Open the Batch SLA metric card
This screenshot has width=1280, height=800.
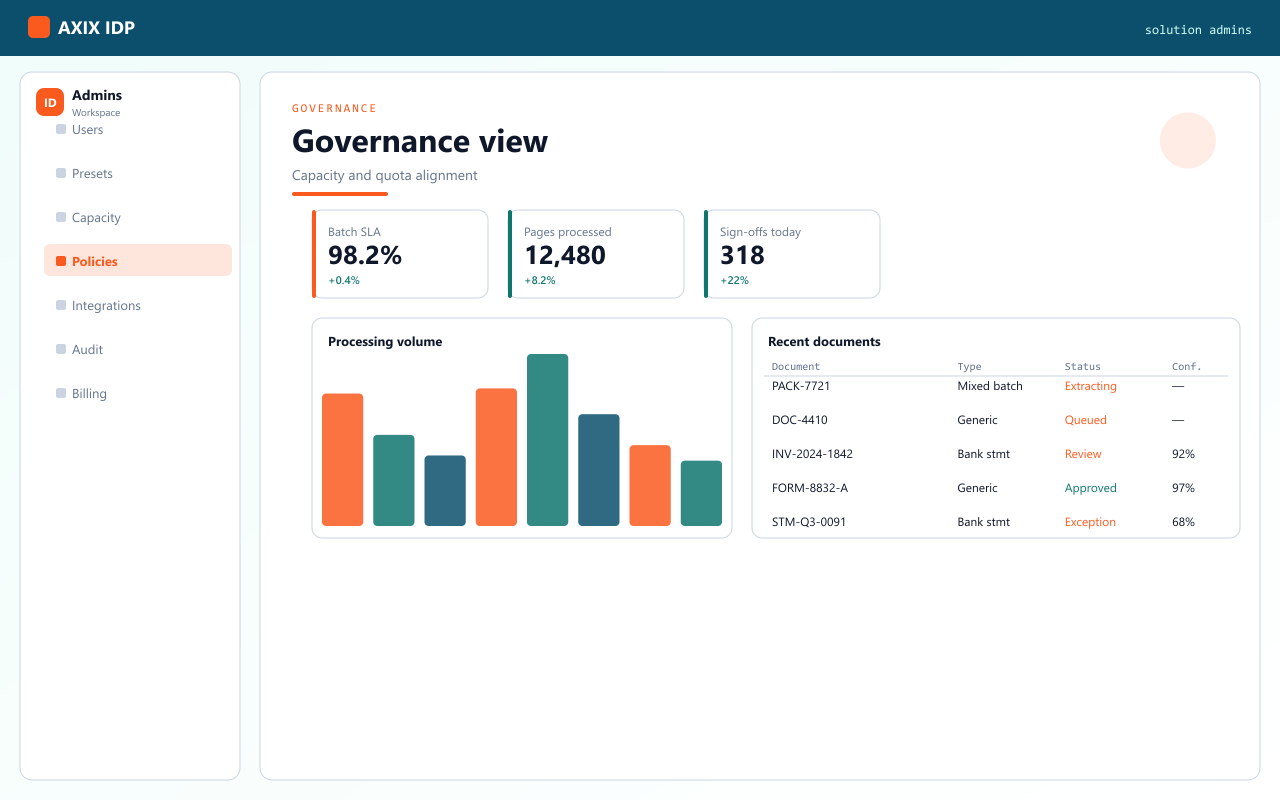(400, 254)
